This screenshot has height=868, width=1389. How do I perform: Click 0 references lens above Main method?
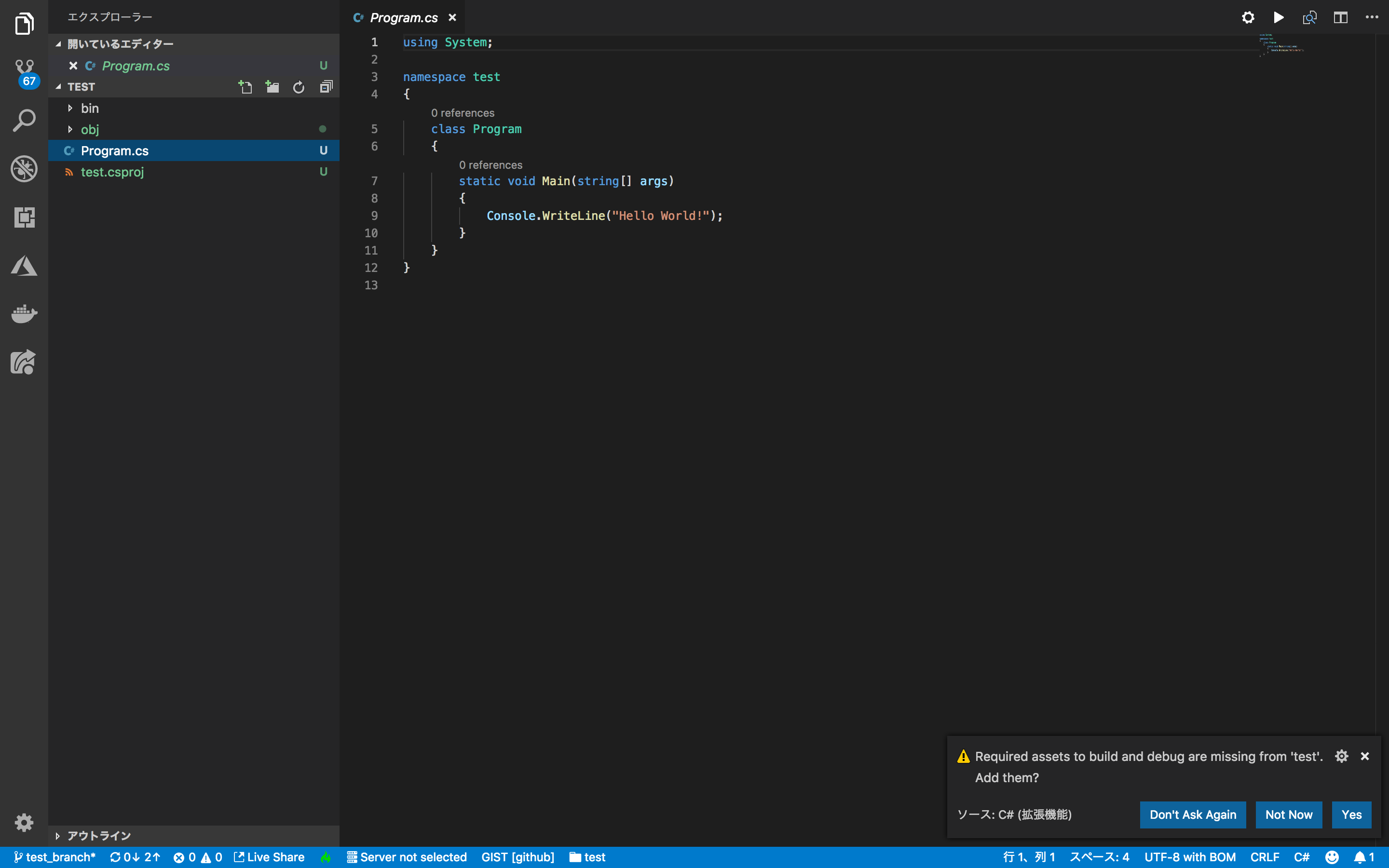click(491, 165)
